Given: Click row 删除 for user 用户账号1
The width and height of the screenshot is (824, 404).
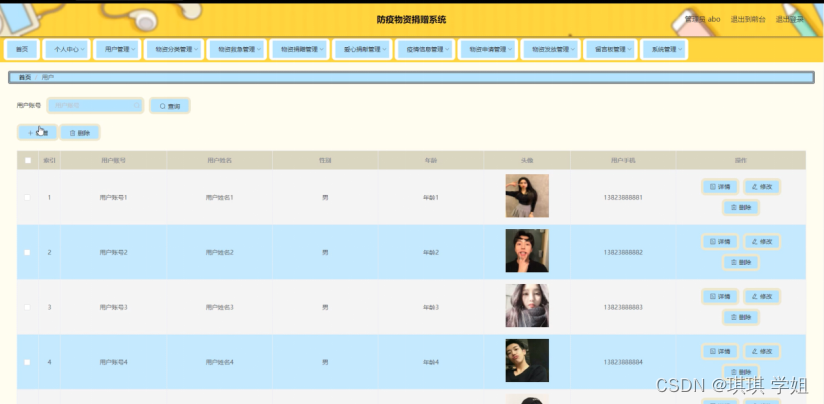Looking at the screenshot, I should (x=741, y=208).
